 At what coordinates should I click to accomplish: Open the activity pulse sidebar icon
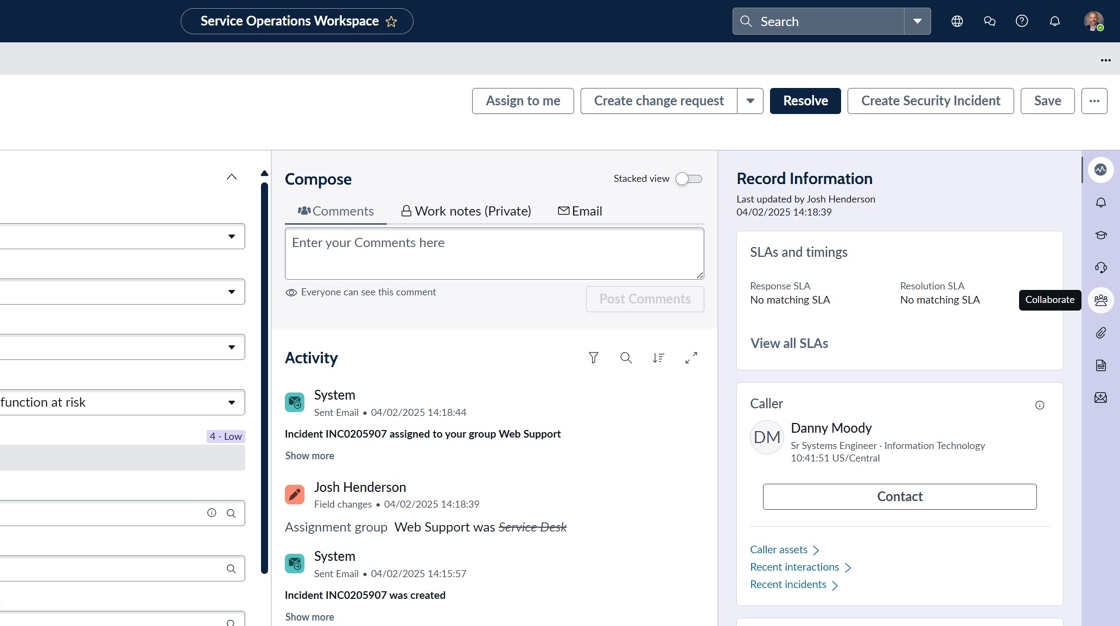1101,170
